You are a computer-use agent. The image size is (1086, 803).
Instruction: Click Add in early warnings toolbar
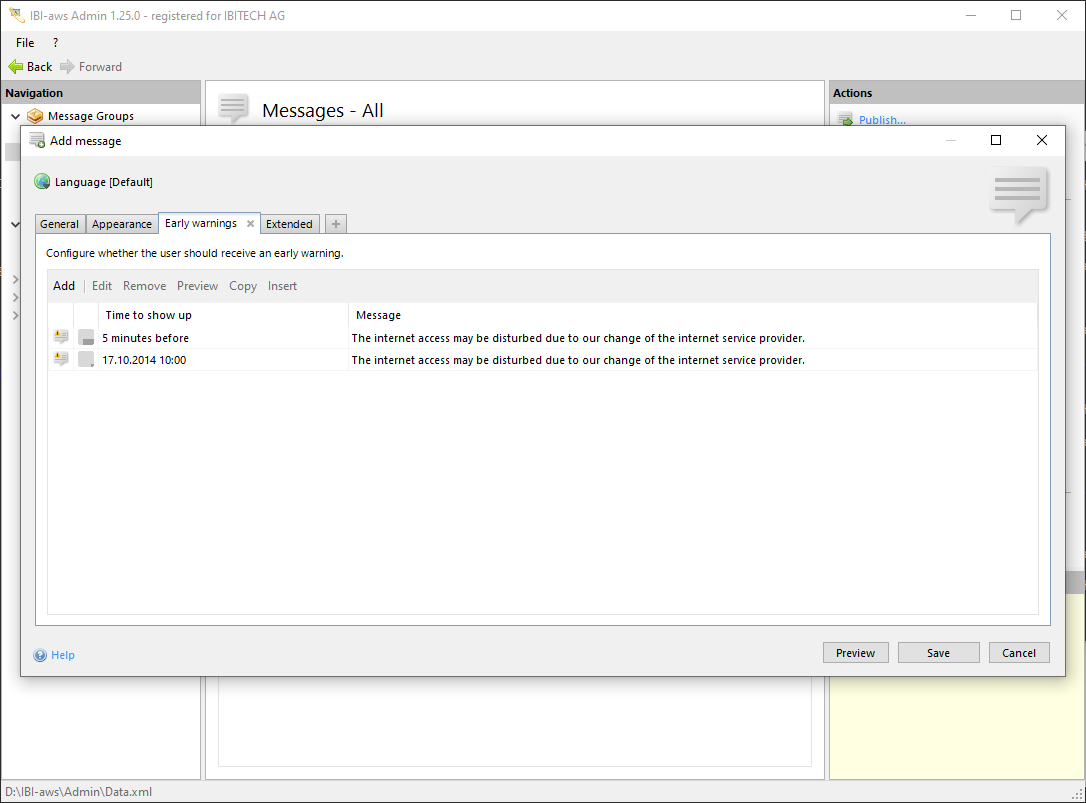point(64,286)
